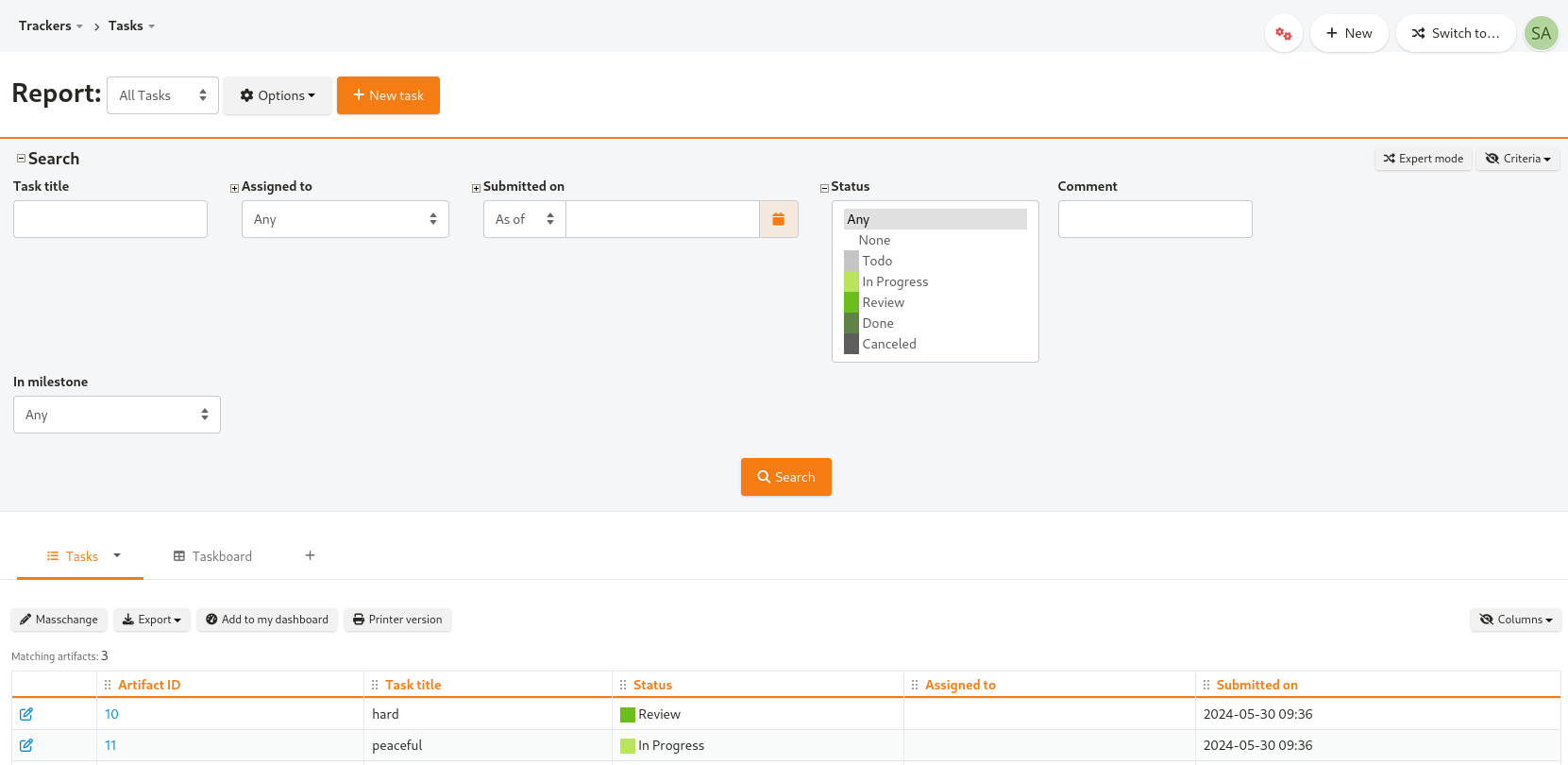Screen dimensions: 1568x765
Task: Click edit icon for artifact 11
Action: point(26,745)
